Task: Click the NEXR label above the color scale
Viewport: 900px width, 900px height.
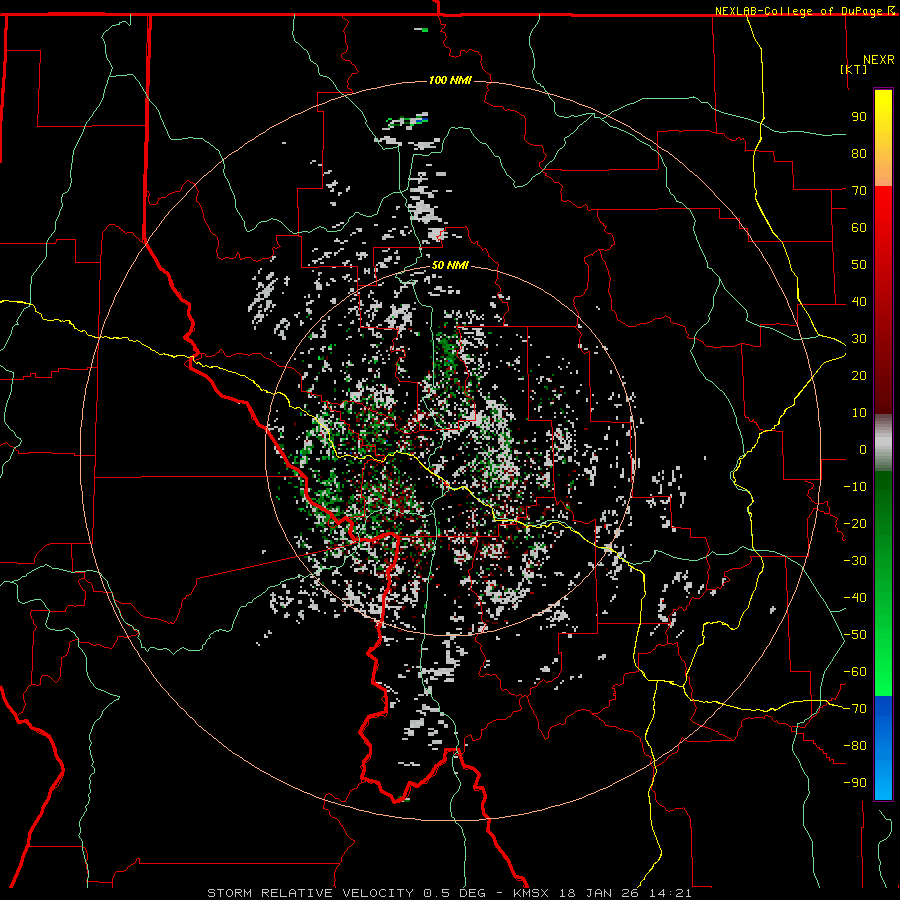Action: [879, 60]
